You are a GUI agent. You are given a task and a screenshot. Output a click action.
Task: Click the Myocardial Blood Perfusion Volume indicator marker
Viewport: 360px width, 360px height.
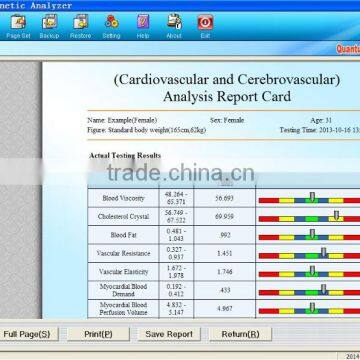(x=312, y=307)
